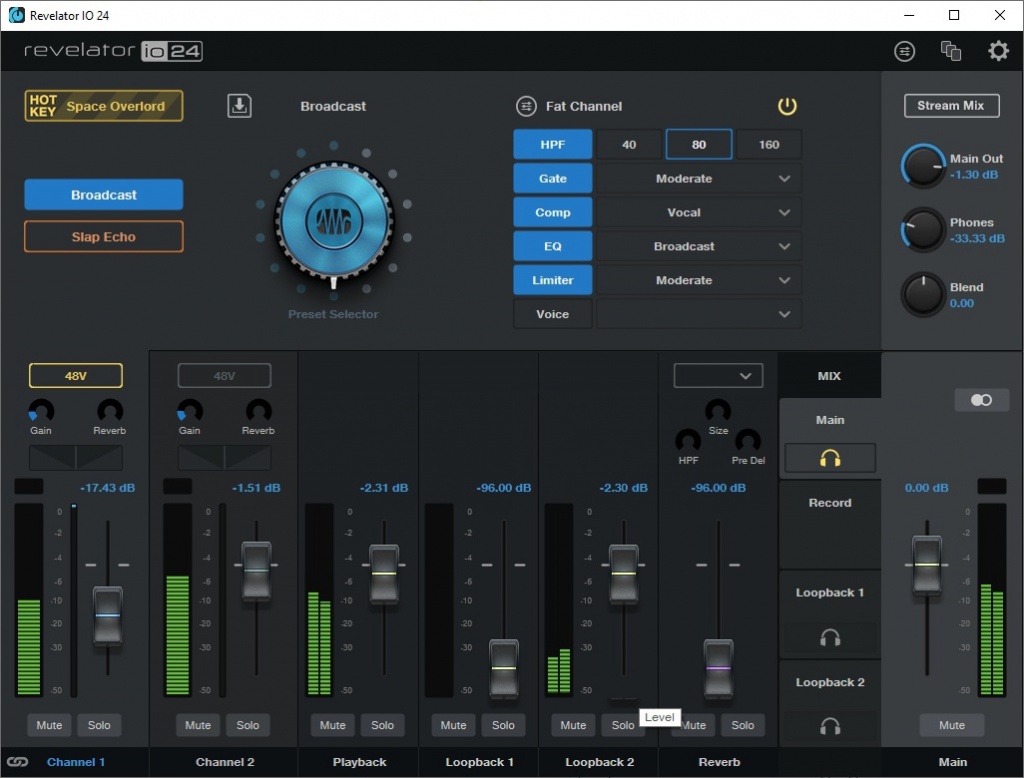
Task: Open the Reverb type dropdown
Action: [x=718, y=376]
